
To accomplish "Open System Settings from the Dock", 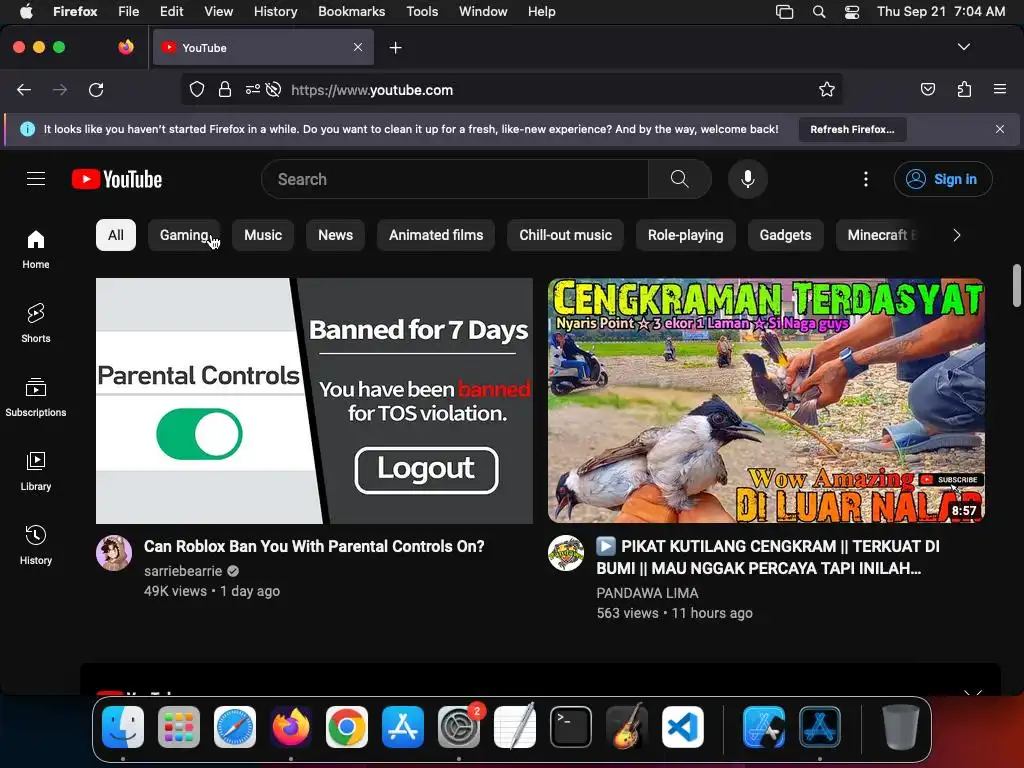I will pyautogui.click(x=459, y=727).
